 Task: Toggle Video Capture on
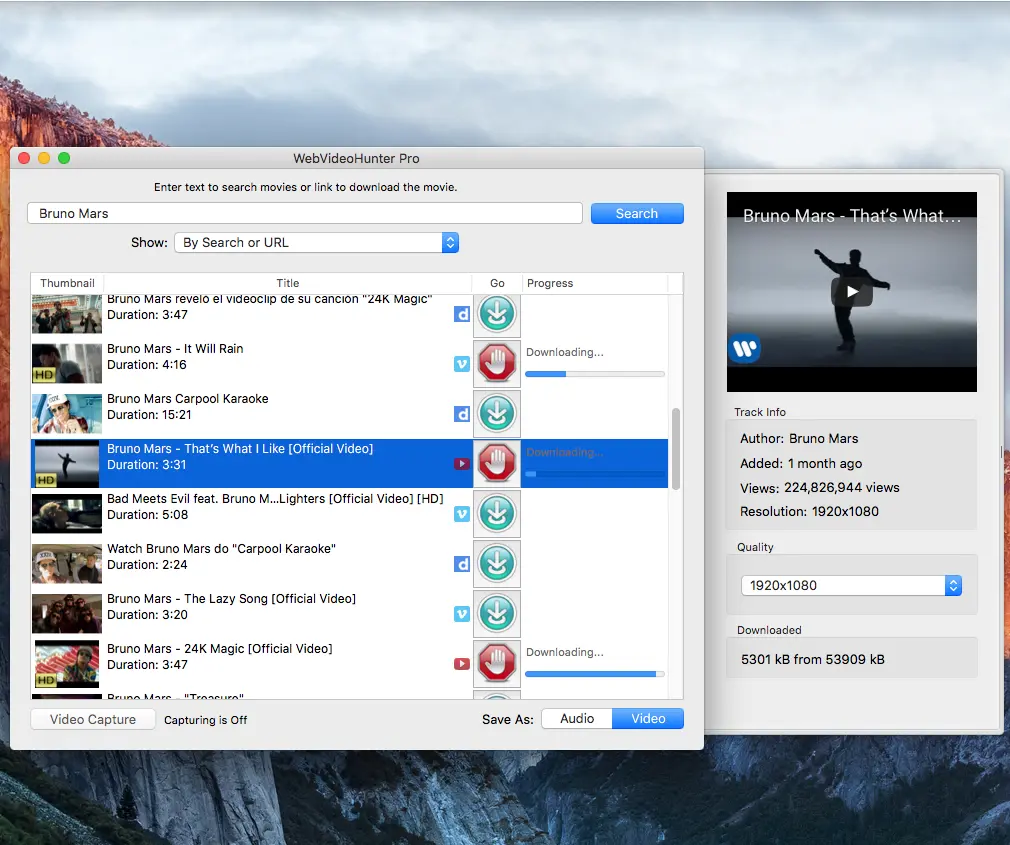click(93, 719)
